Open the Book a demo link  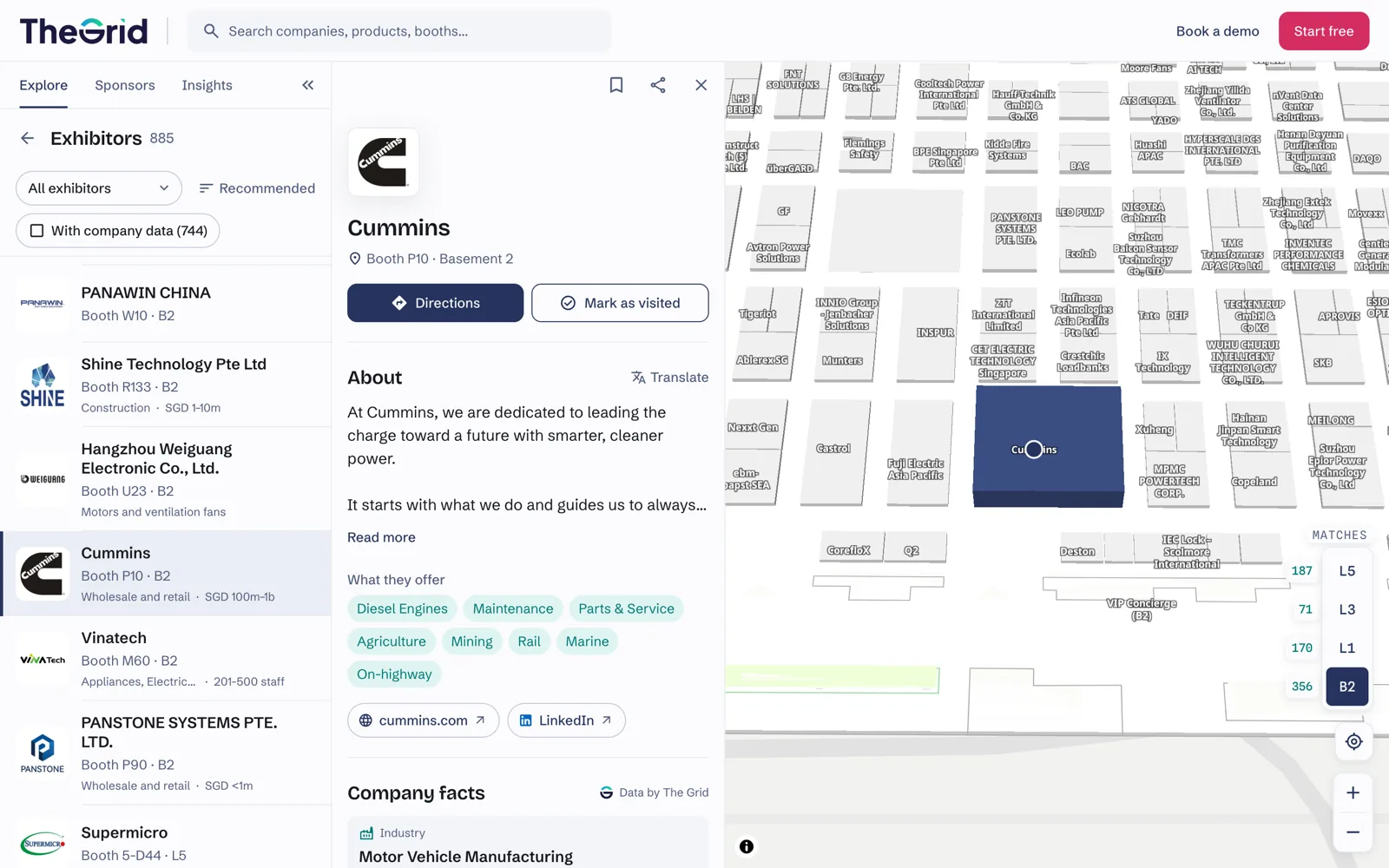(x=1217, y=31)
